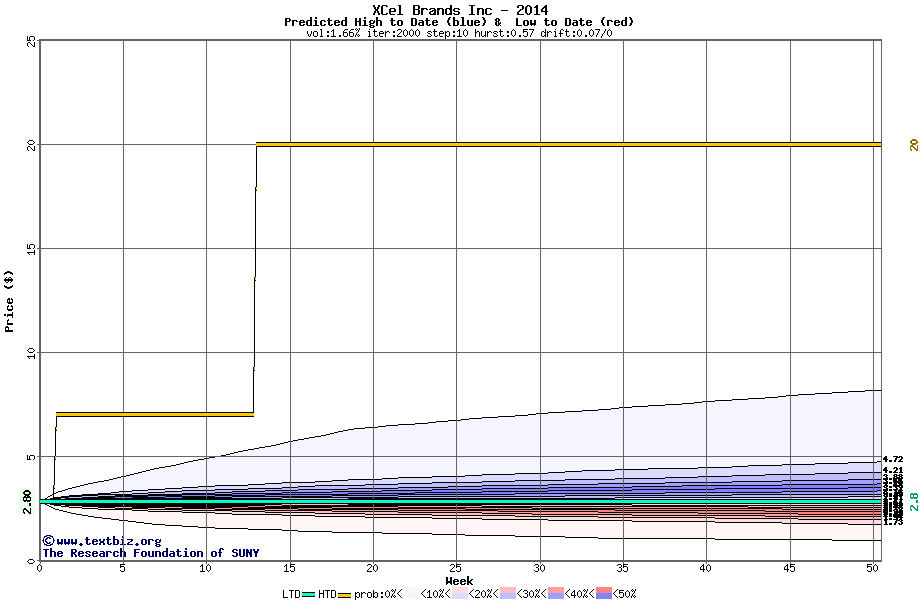Click the 'LTD' legend label
The width and height of the screenshot is (920, 600).
pos(291,594)
